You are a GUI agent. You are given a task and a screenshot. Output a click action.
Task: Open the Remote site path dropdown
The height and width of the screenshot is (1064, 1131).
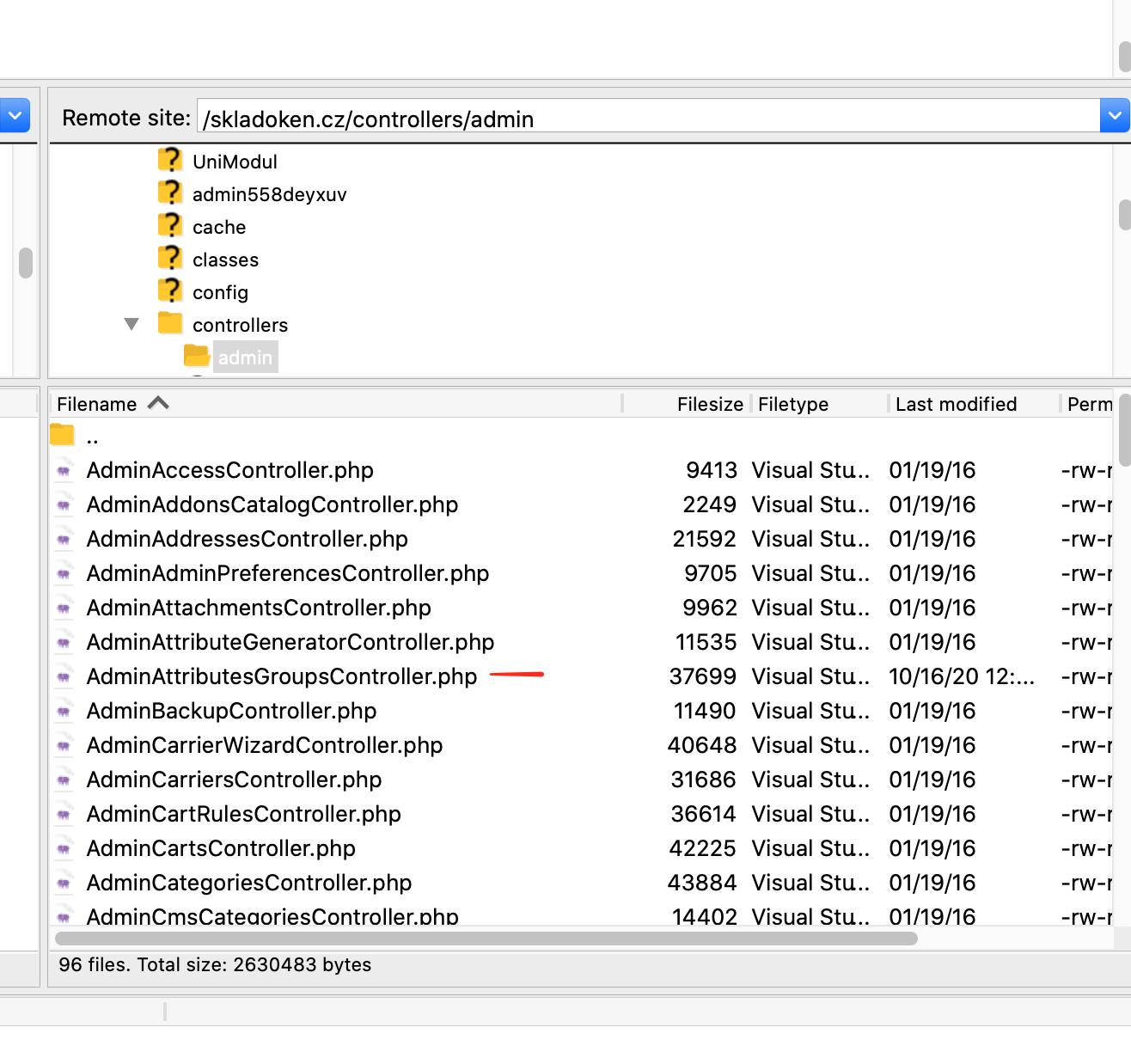[x=1115, y=115]
